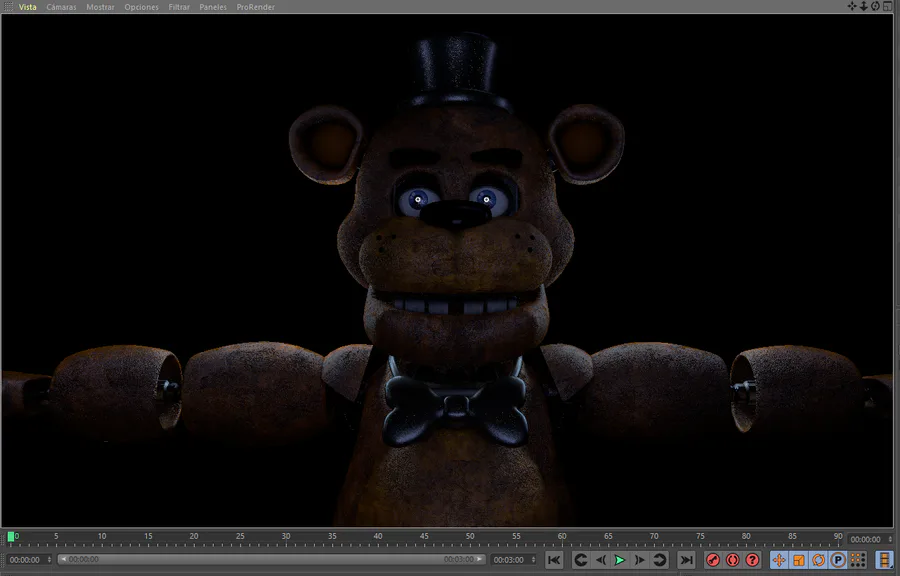Click the viewport orbit camera icon
The image size is (900, 576).
point(875,6)
